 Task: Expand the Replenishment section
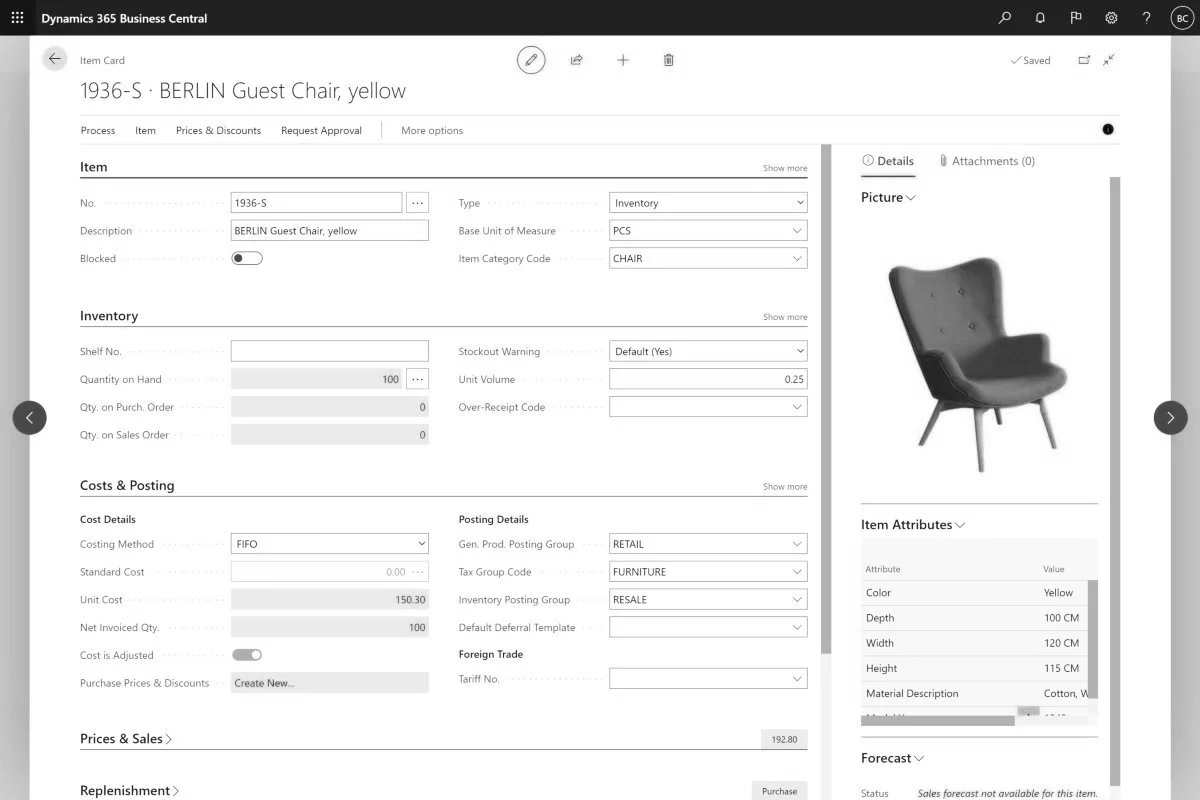(x=130, y=791)
